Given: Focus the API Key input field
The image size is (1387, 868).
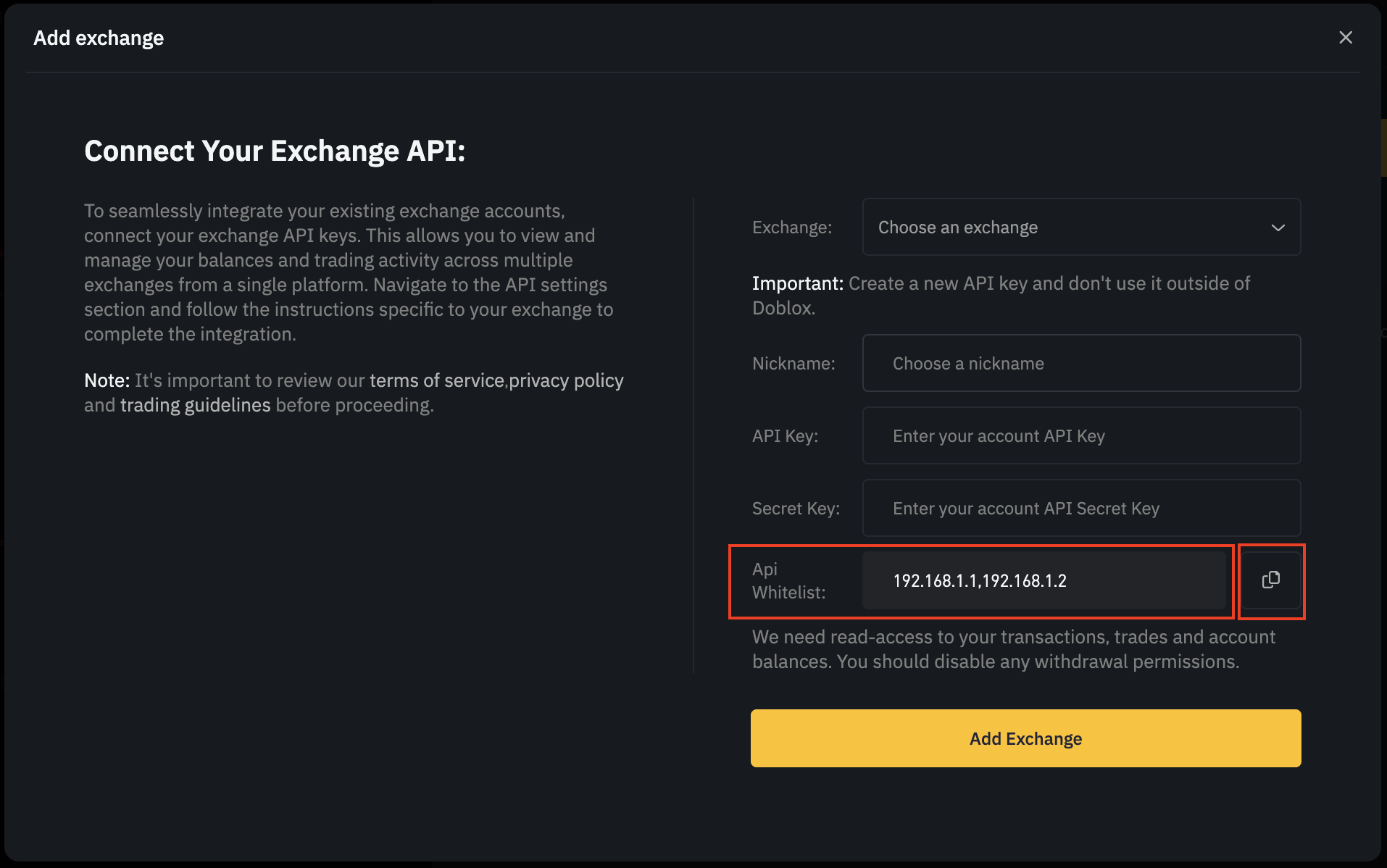Looking at the screenshot, I should [1080, 435].
